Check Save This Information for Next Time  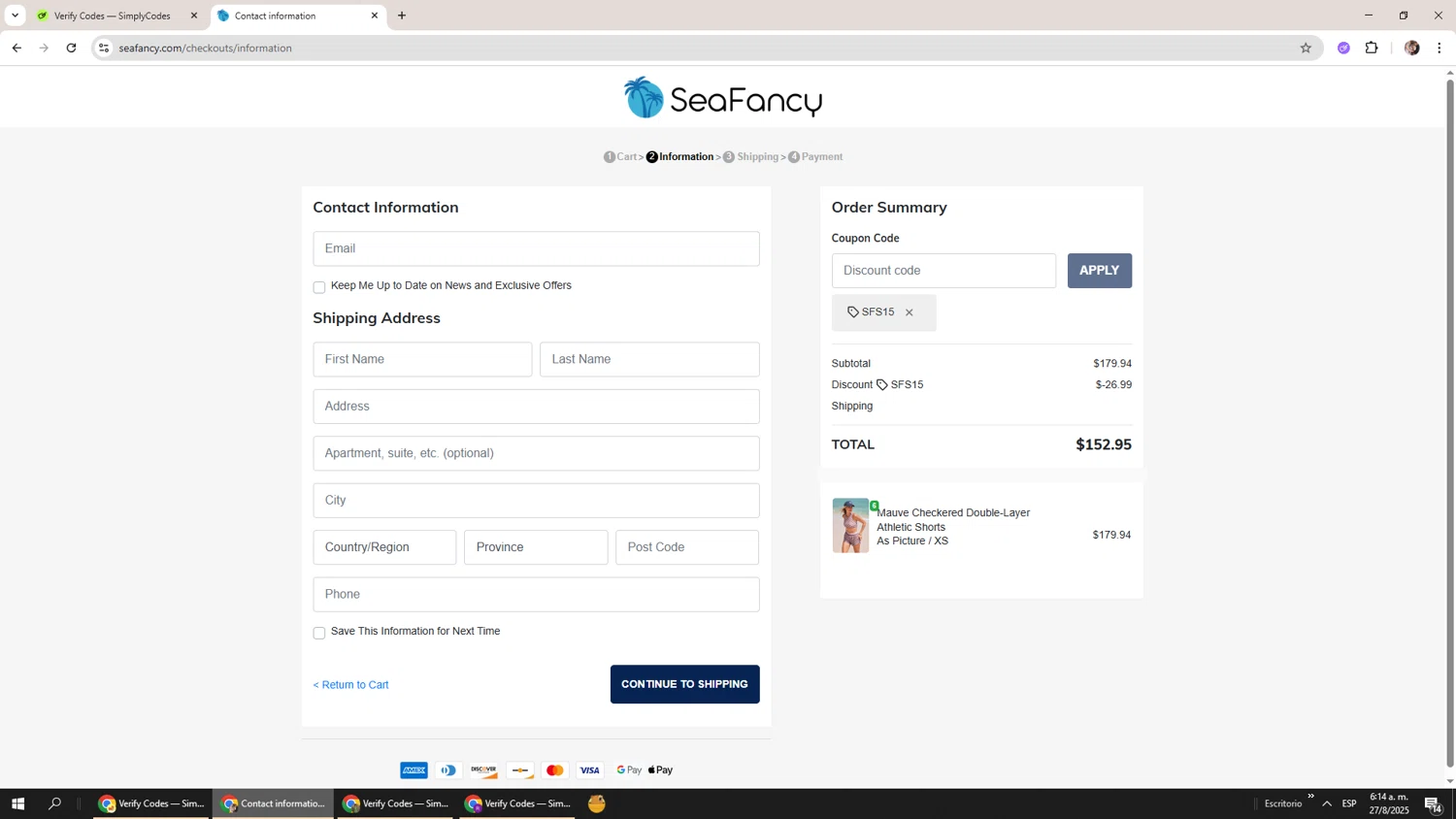(x=318, y=633)
